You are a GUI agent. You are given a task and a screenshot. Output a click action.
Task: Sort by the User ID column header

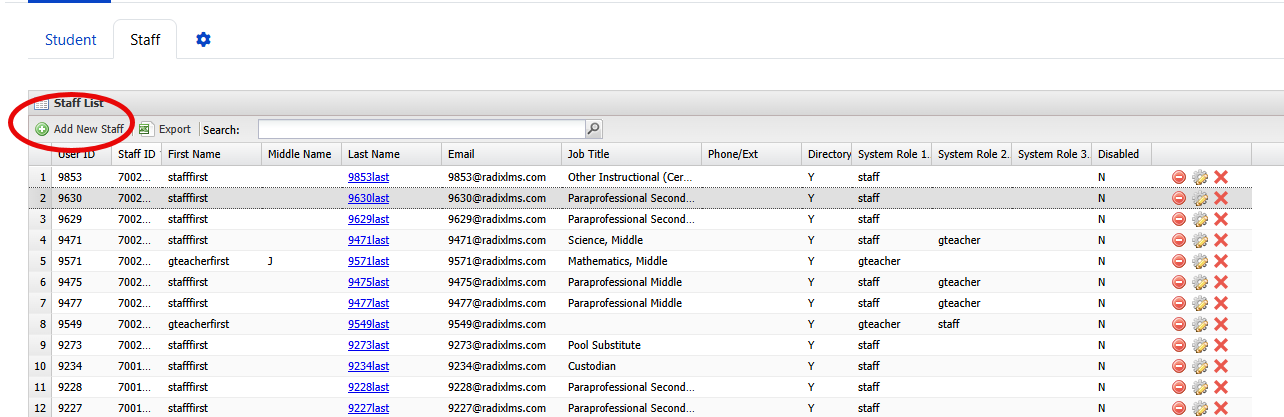82,154
